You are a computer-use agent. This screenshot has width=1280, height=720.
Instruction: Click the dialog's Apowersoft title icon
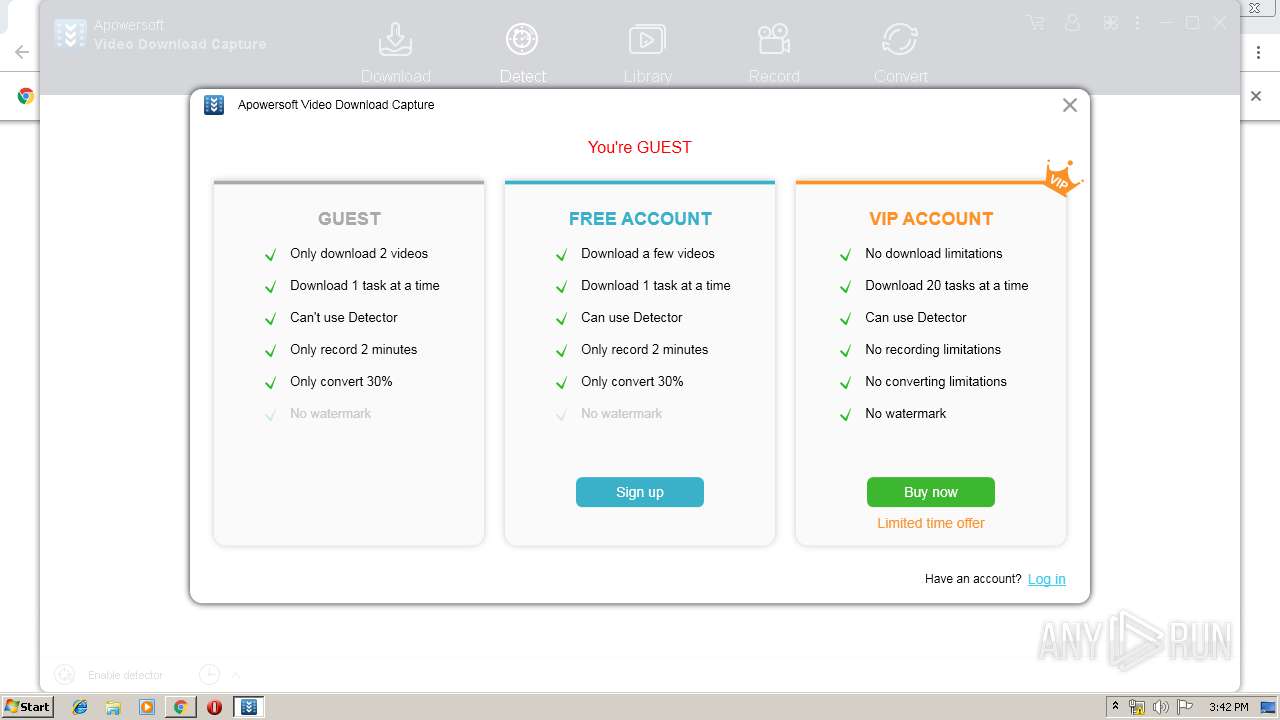214,105
